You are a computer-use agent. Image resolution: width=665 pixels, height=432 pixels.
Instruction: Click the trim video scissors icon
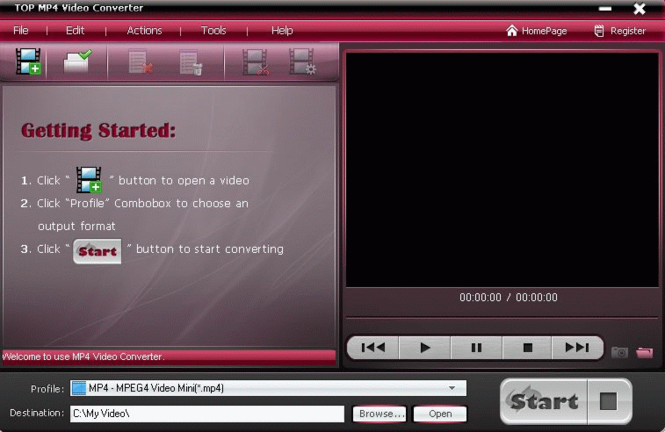(255, 62)
